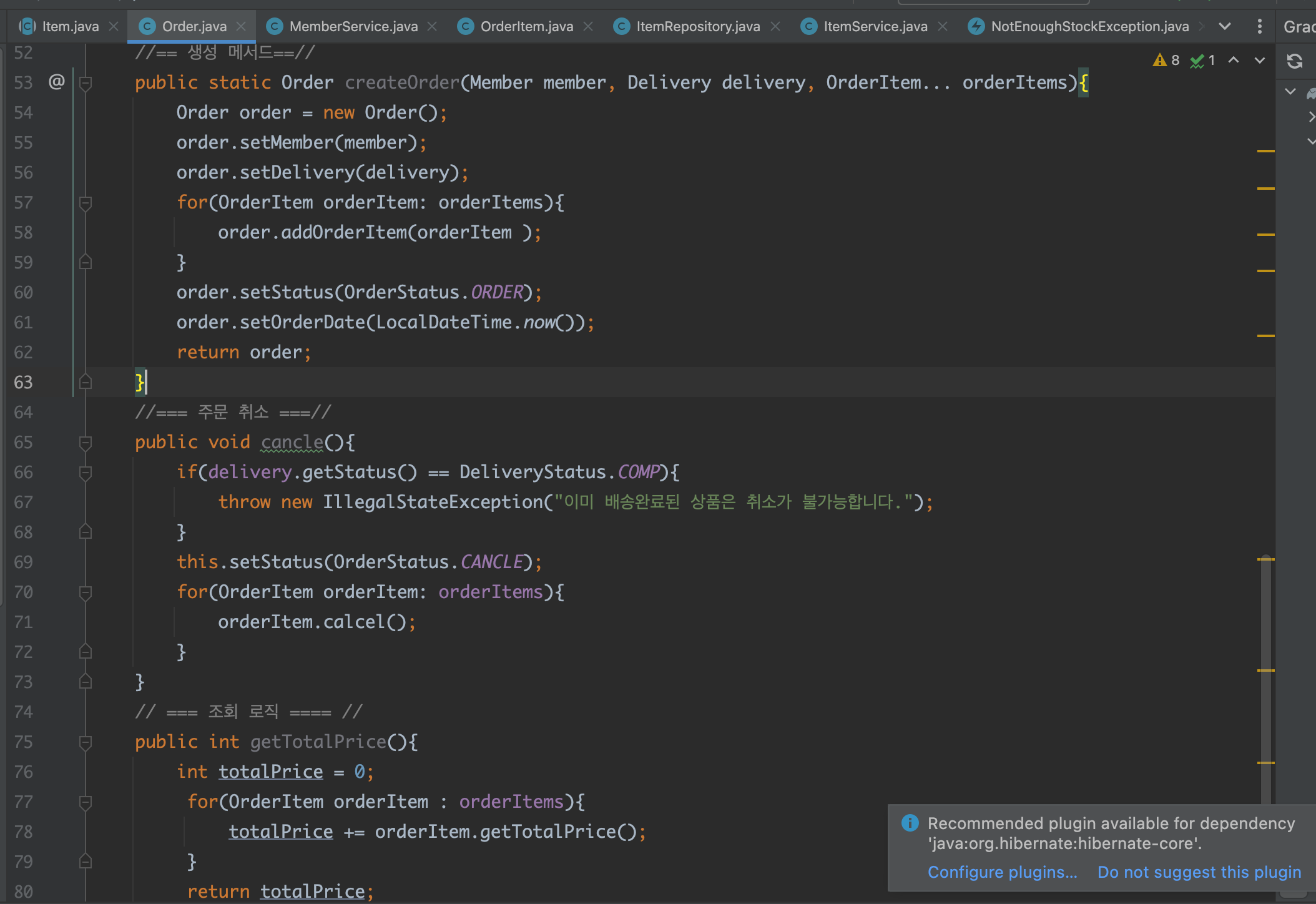The image size is (1316, 904).
Task: Click the warnings indicator showing 8
Action: pos(1166,60)
